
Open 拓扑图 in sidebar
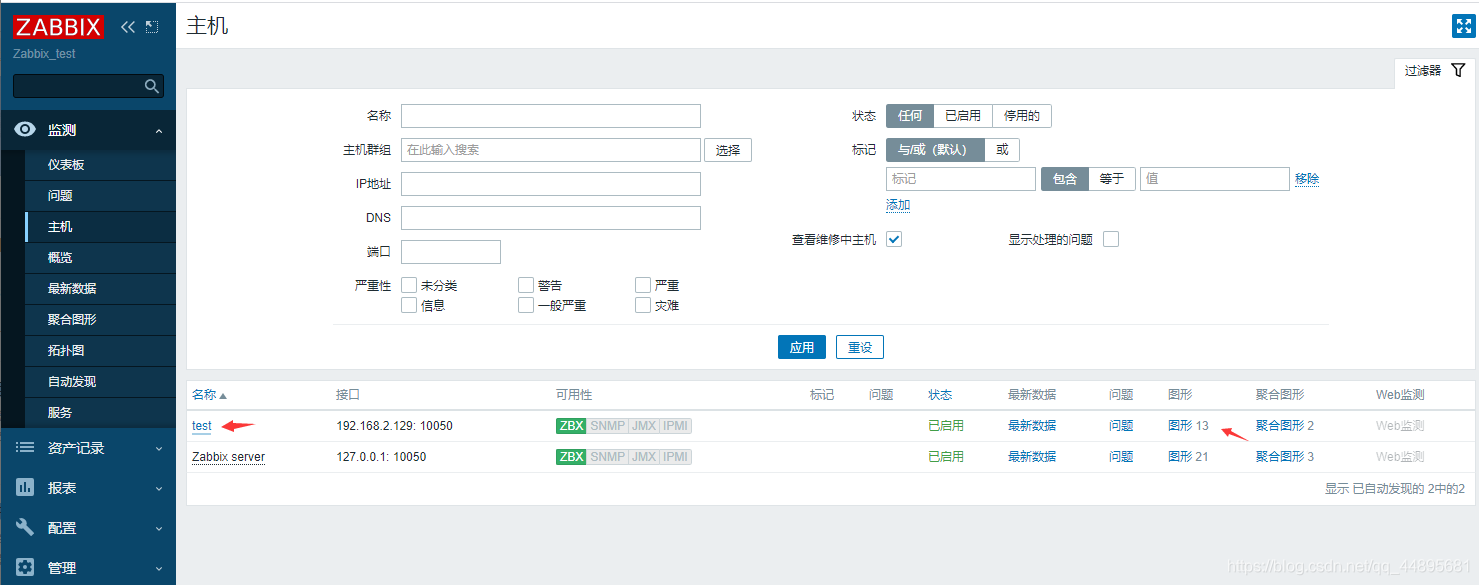pyautogui.click(x=100, y=351)
